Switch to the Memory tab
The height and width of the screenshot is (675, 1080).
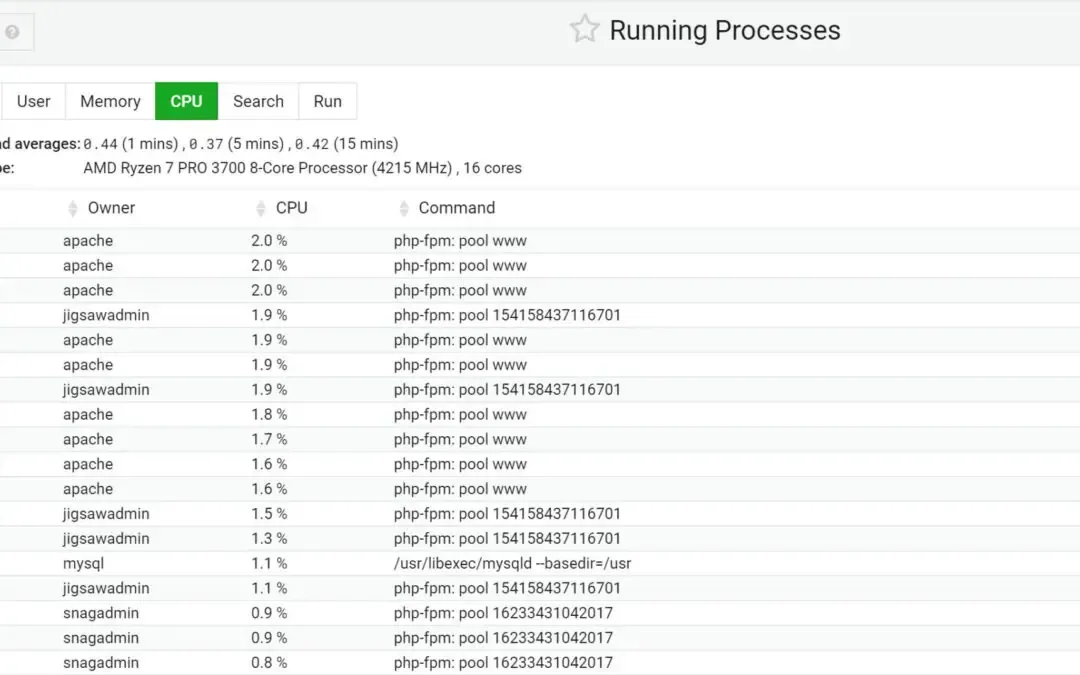(109, 101)
